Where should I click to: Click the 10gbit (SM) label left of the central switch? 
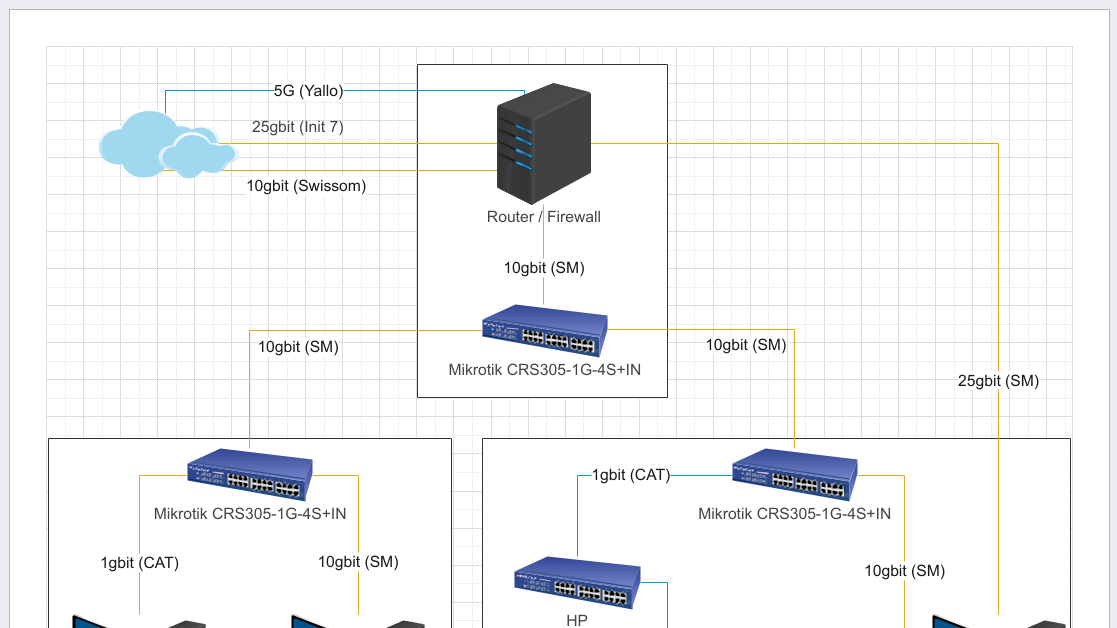pyautogui.click(x=298, y=348)
